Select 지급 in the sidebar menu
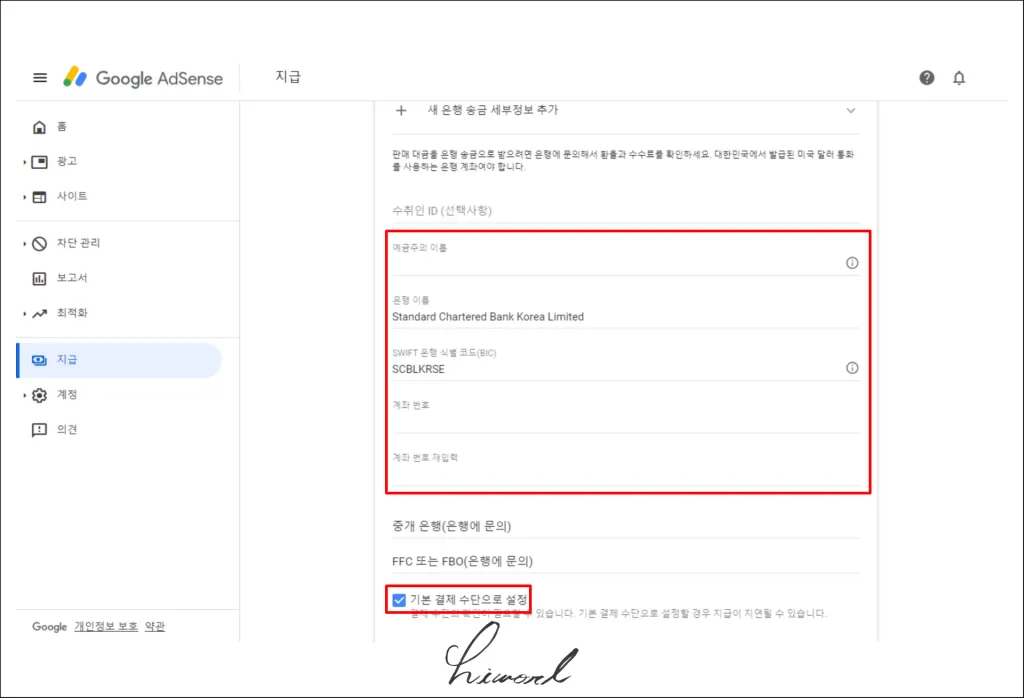Image resolution: width=1024 pixels, height=698 pixels. pyautogui.click(x=68, y=360)
